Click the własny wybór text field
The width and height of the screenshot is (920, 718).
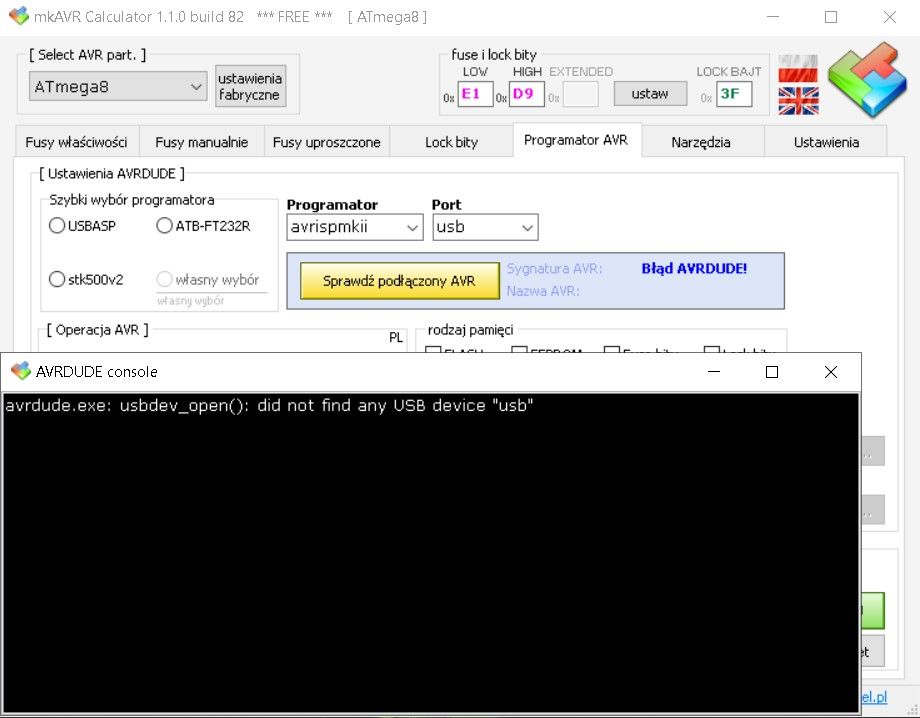point(212,300)
